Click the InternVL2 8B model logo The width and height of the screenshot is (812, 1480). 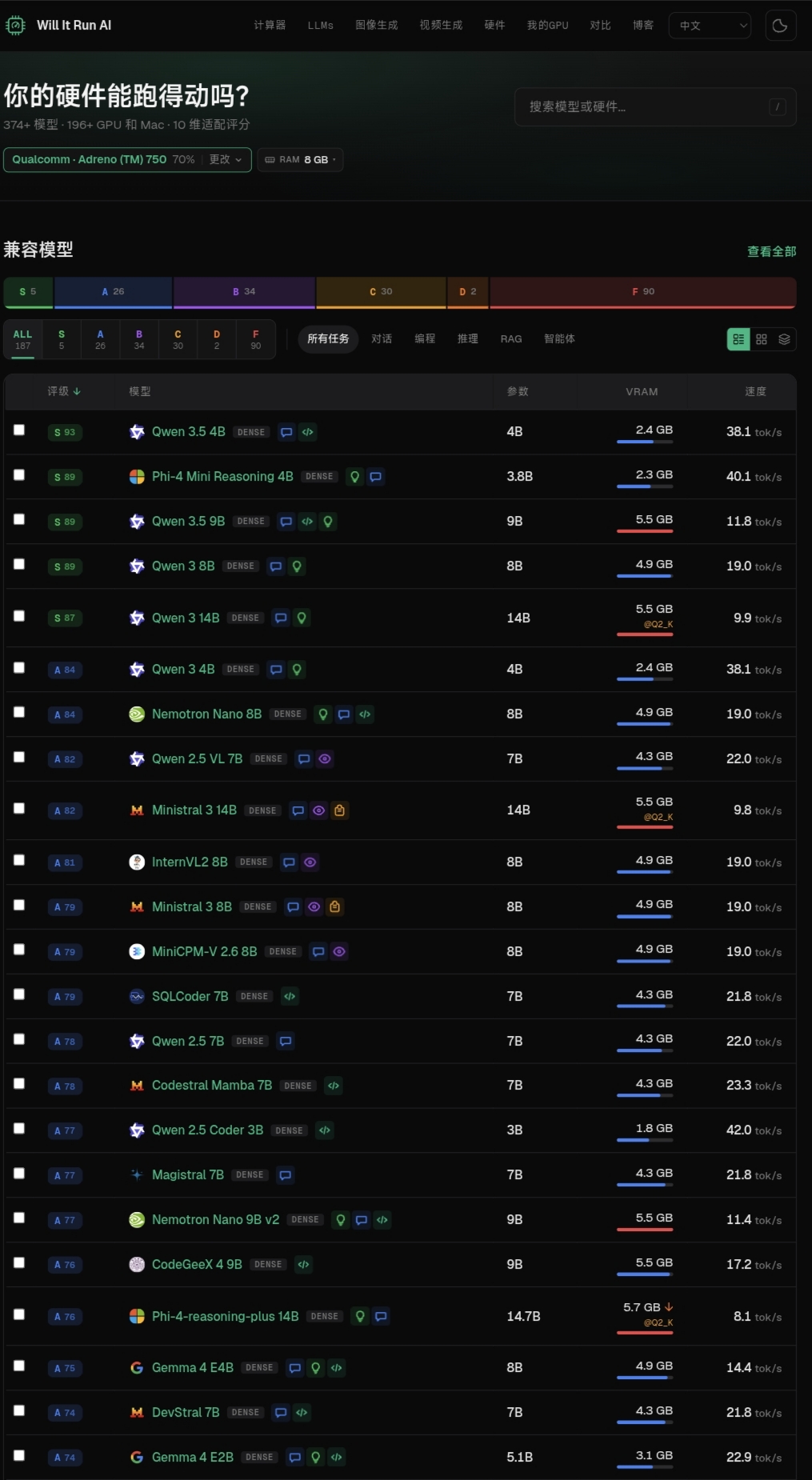point(137,862)
